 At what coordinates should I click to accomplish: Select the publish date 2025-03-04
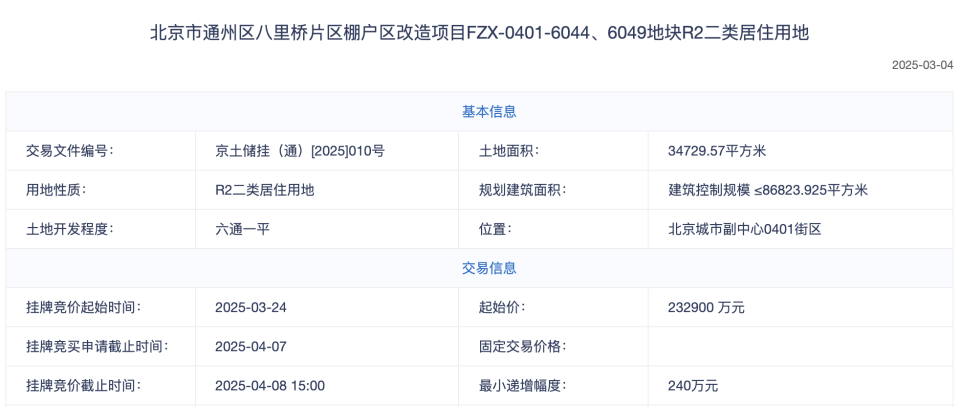tap(923, 65)
